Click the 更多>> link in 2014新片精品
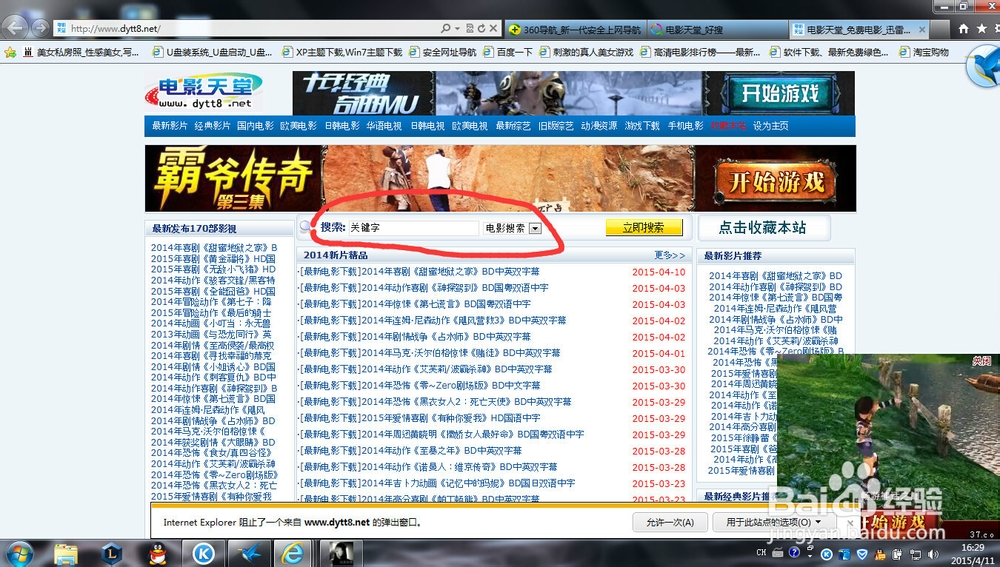This screenshot has width=1000, height=567. pos(669,255)
